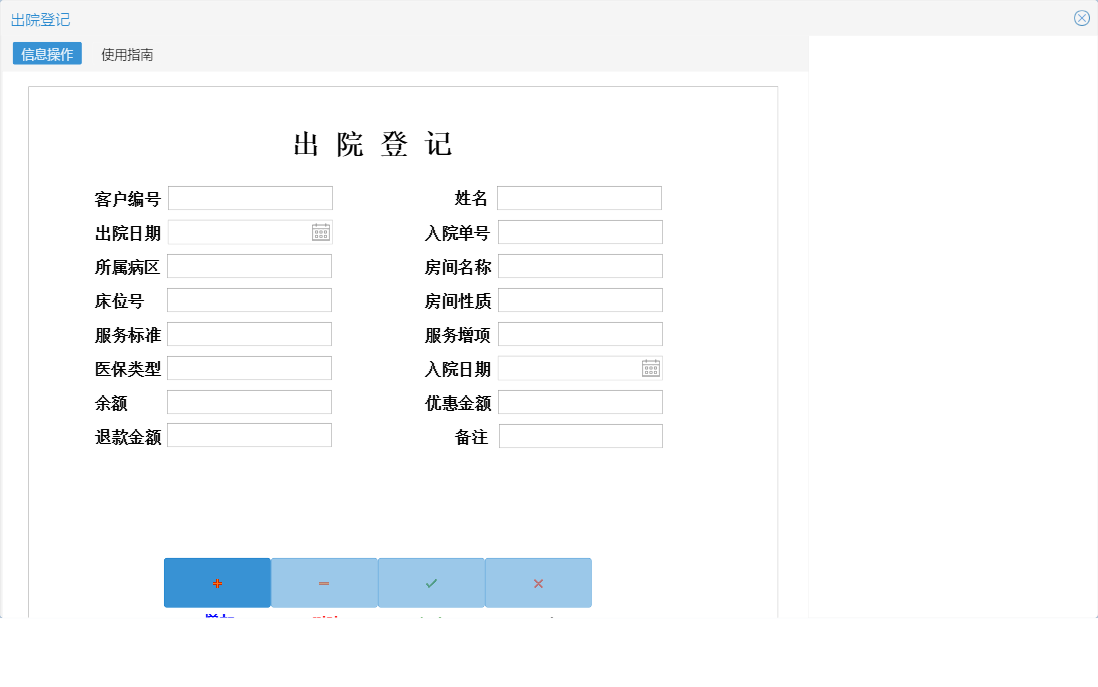The height and width of the screenshot is (687, 1098).
Task: Click the 服务标准 input field
Action: coord(250,333)
